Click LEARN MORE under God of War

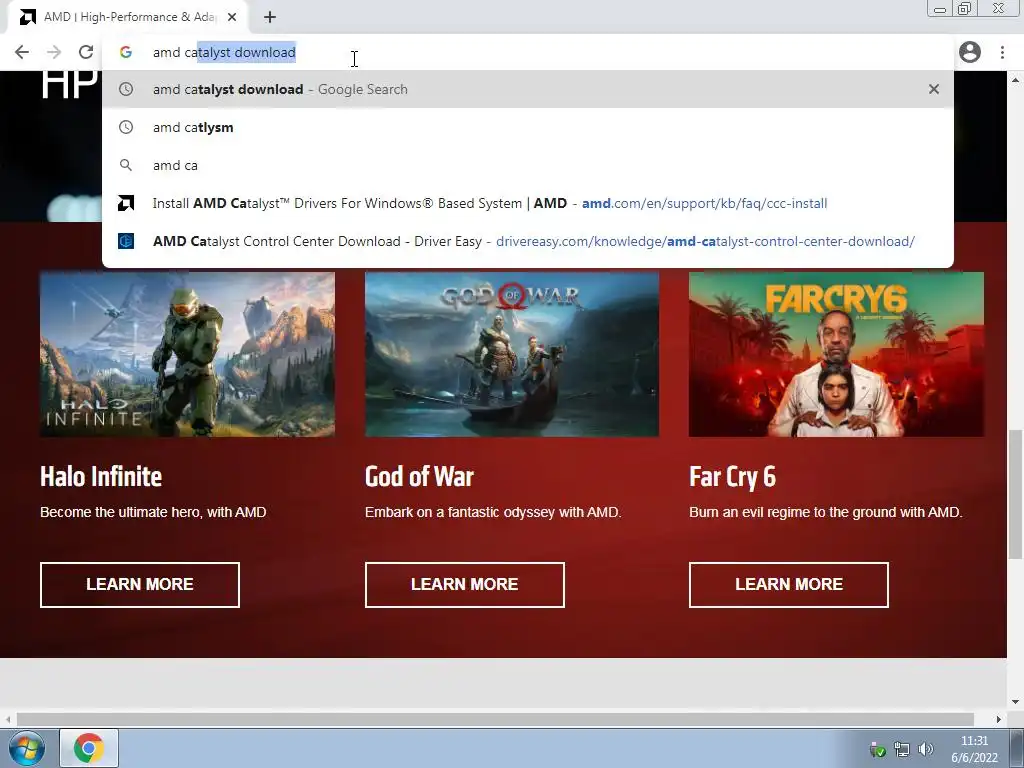point(465,584)
